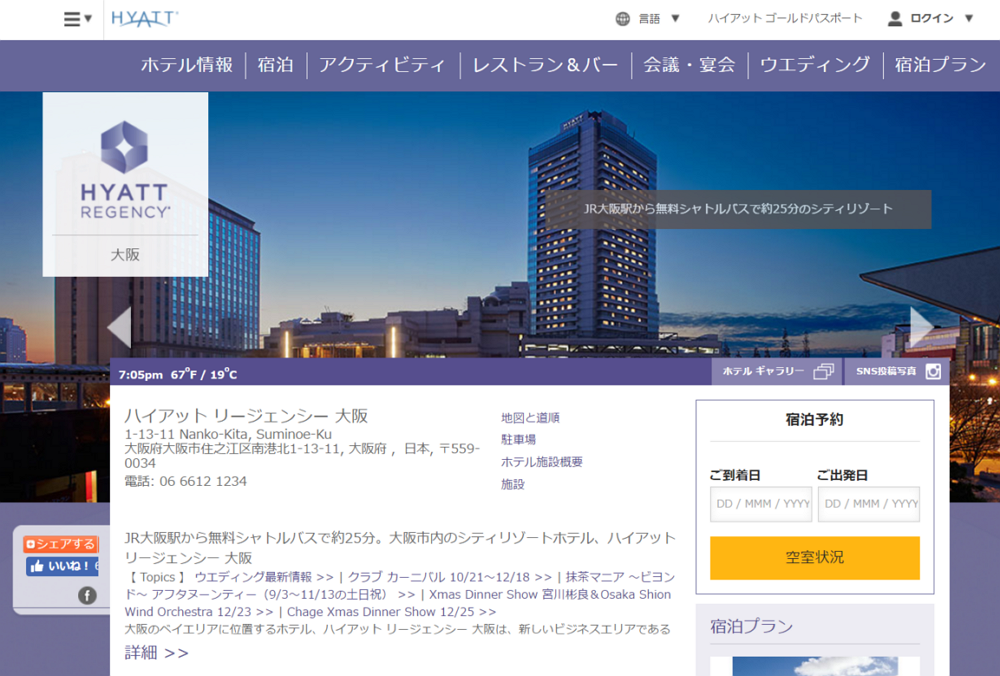Expand the 言語 language dropdown
Screen dimensions: 1000x676
(648, 19)
